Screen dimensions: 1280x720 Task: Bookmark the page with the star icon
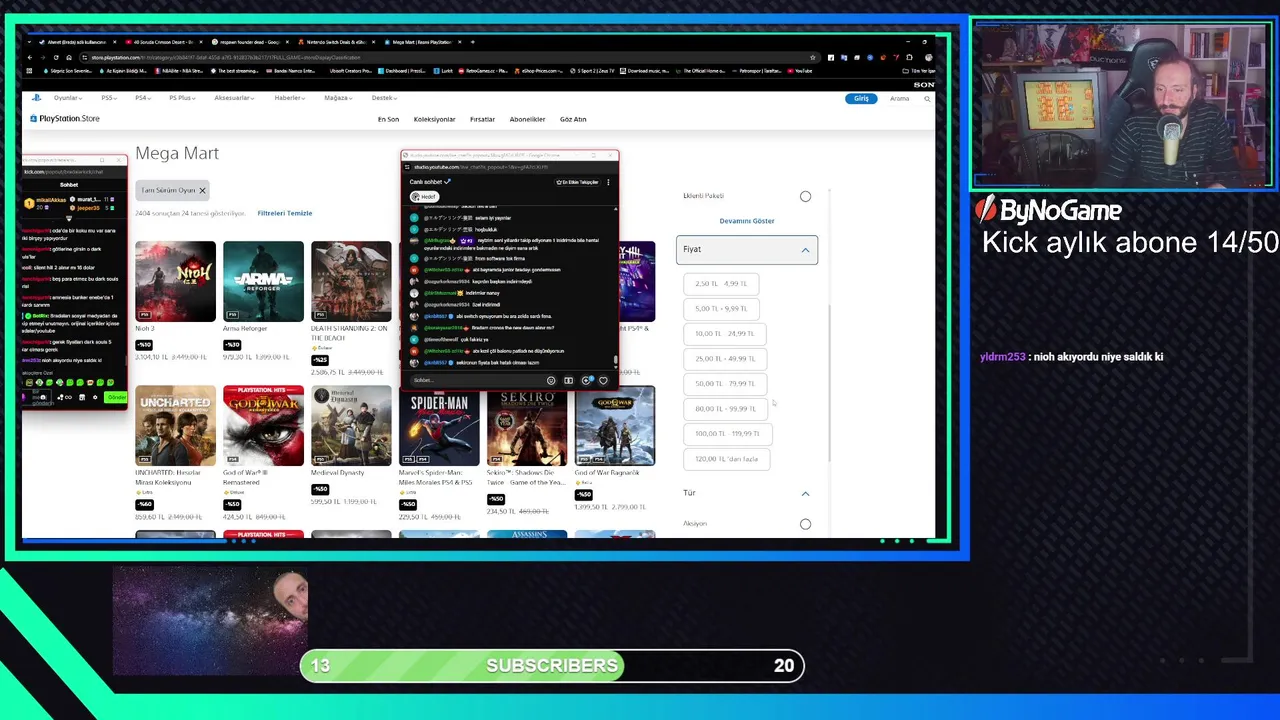tap(813, 57)
